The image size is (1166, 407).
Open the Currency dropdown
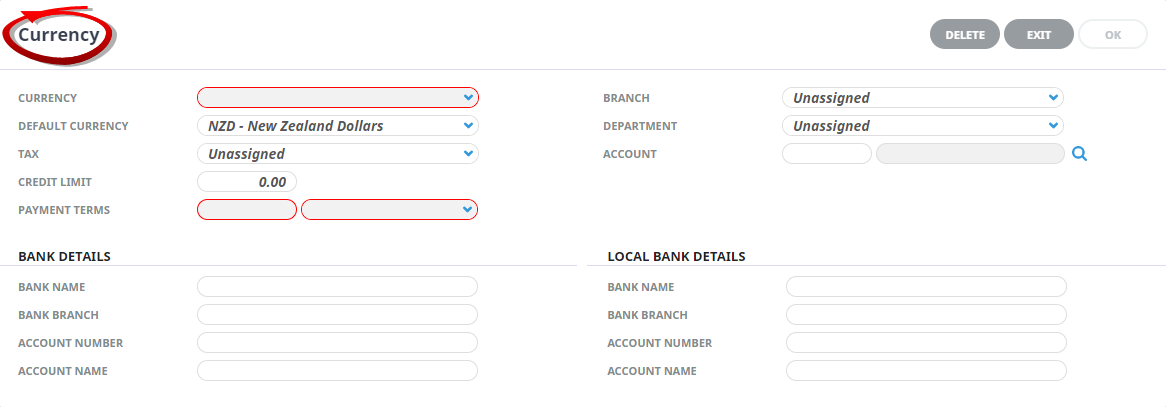tap(338, 97)
